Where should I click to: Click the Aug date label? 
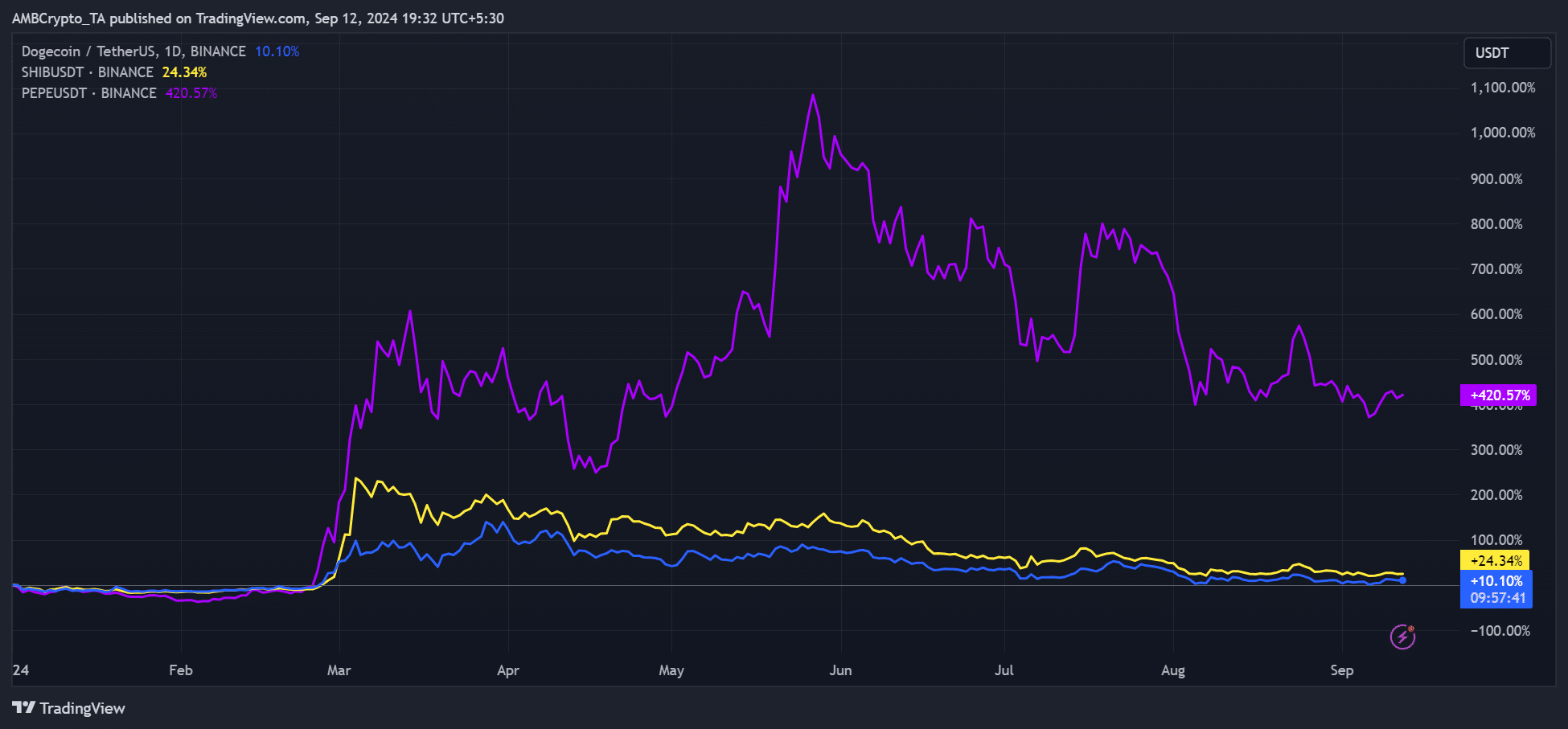click(x=1173, y=670)
